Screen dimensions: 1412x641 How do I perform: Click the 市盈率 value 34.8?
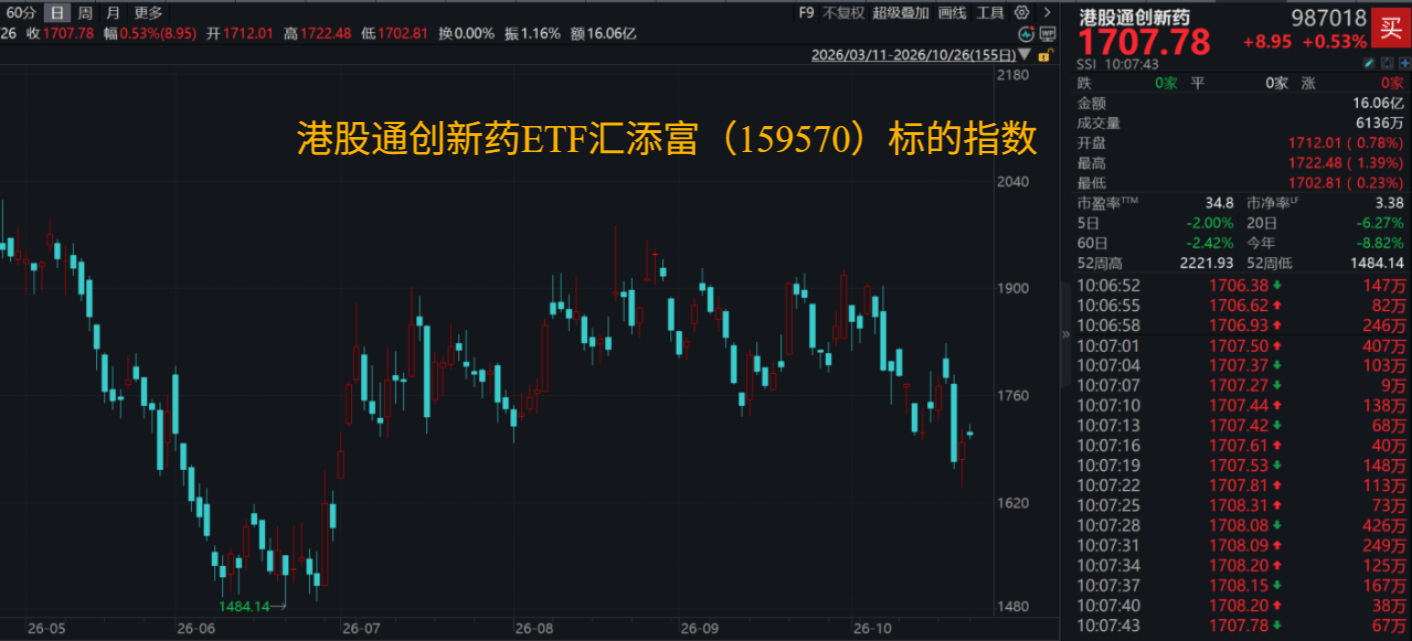[1220, 203]
